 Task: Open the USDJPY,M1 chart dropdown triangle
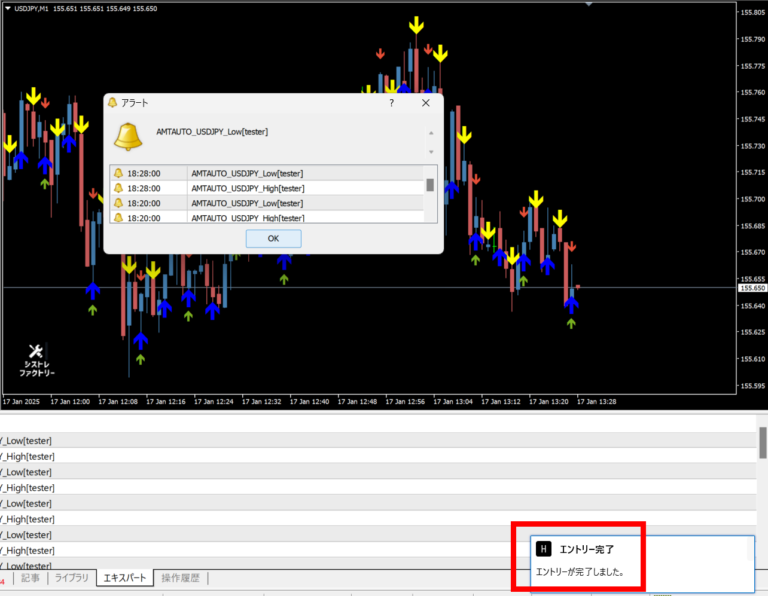coord(6,9)
